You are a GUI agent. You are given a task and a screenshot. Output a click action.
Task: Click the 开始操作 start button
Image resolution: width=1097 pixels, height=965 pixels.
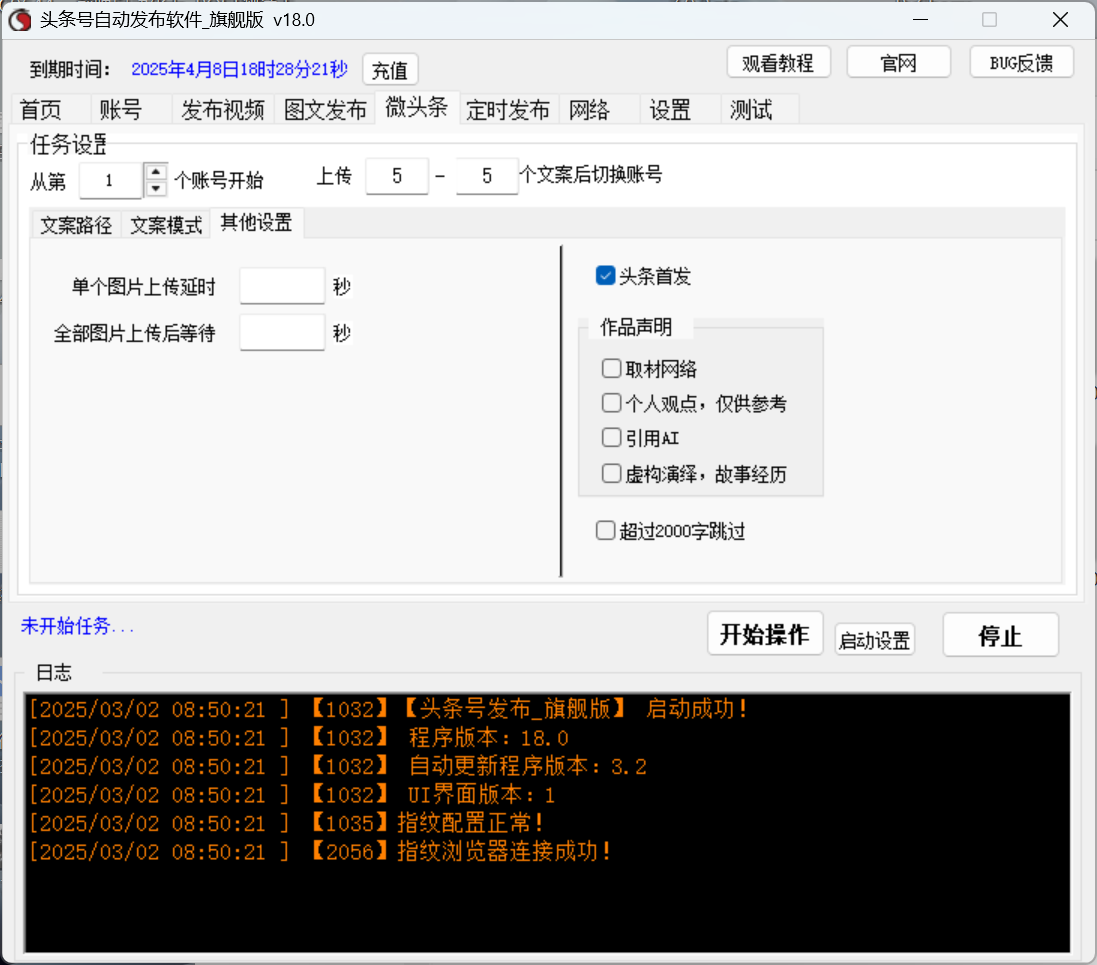point(765,634)
